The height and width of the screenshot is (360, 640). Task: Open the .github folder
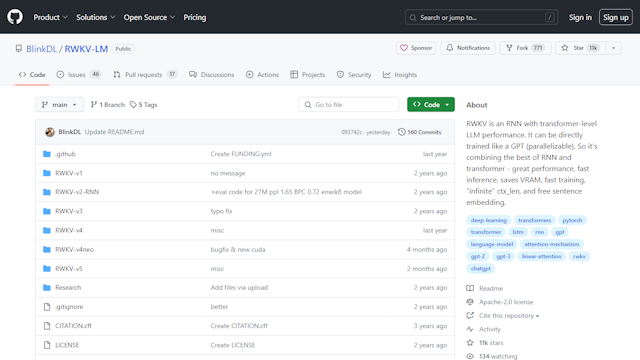click(65, 154)
